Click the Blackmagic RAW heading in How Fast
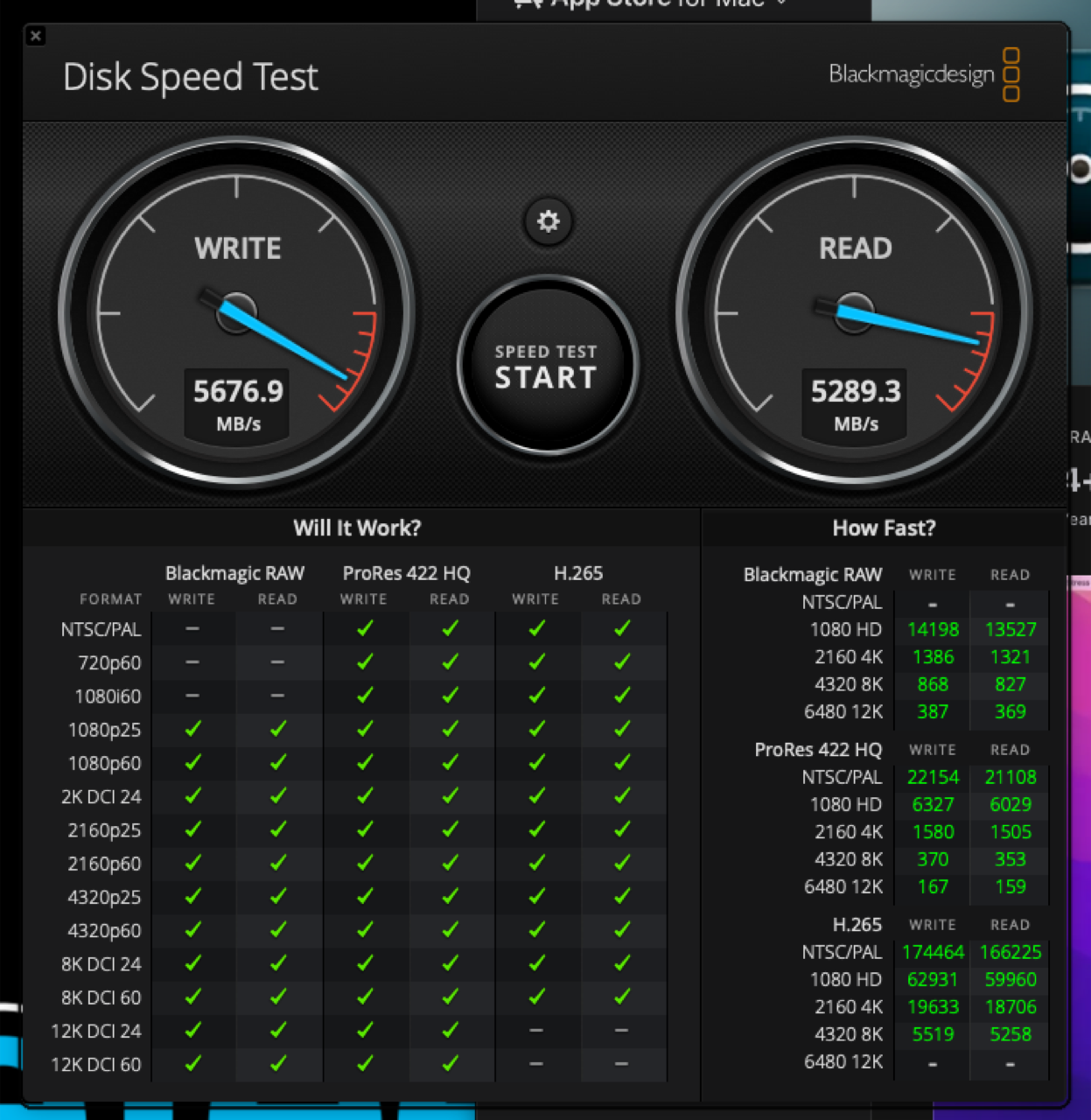Screen dimensions: 1091x1120 (813, 575)
